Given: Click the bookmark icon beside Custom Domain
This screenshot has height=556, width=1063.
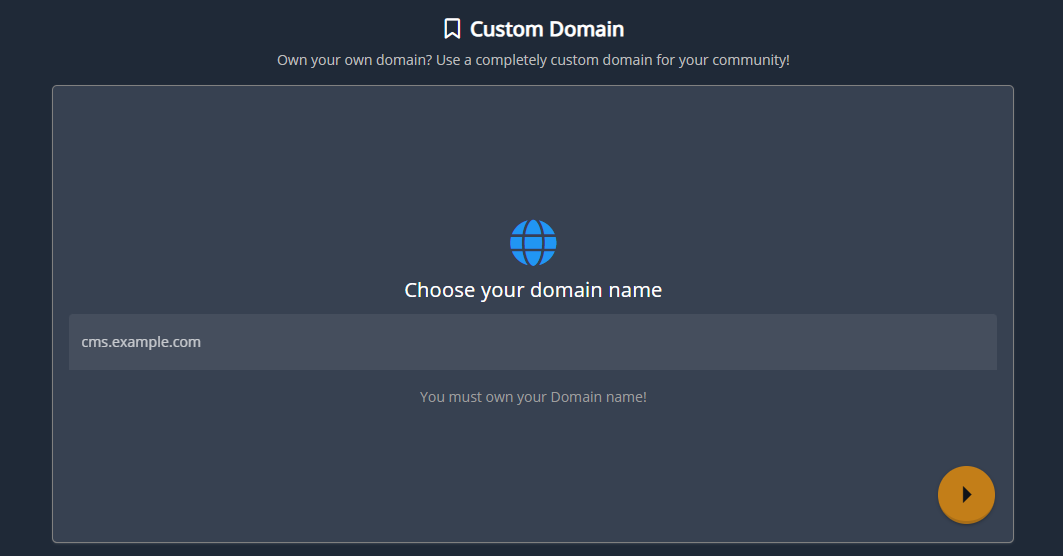Looking at the screenshot, I should tap(452, 29).
